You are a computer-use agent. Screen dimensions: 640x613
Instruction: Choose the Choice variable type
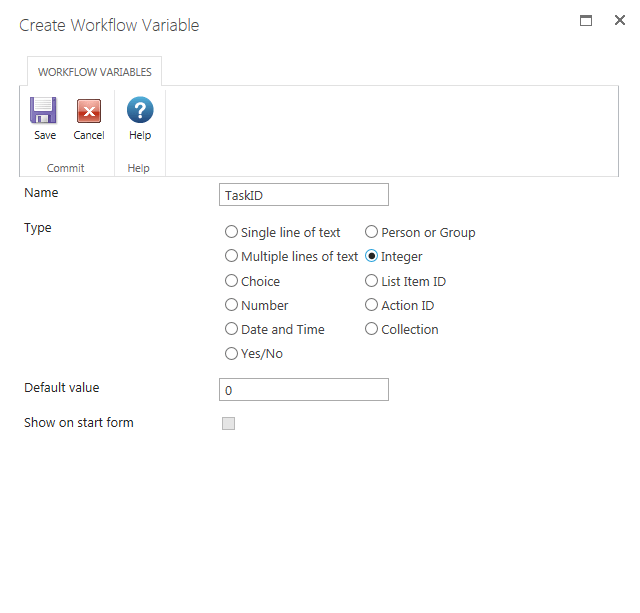click(x=231, y=280)
